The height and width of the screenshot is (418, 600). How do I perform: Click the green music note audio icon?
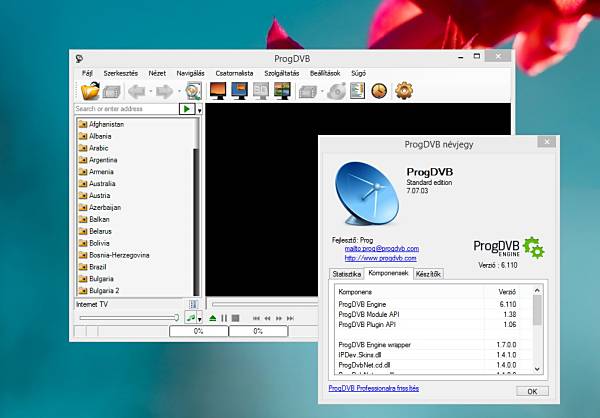click(190, 318)
